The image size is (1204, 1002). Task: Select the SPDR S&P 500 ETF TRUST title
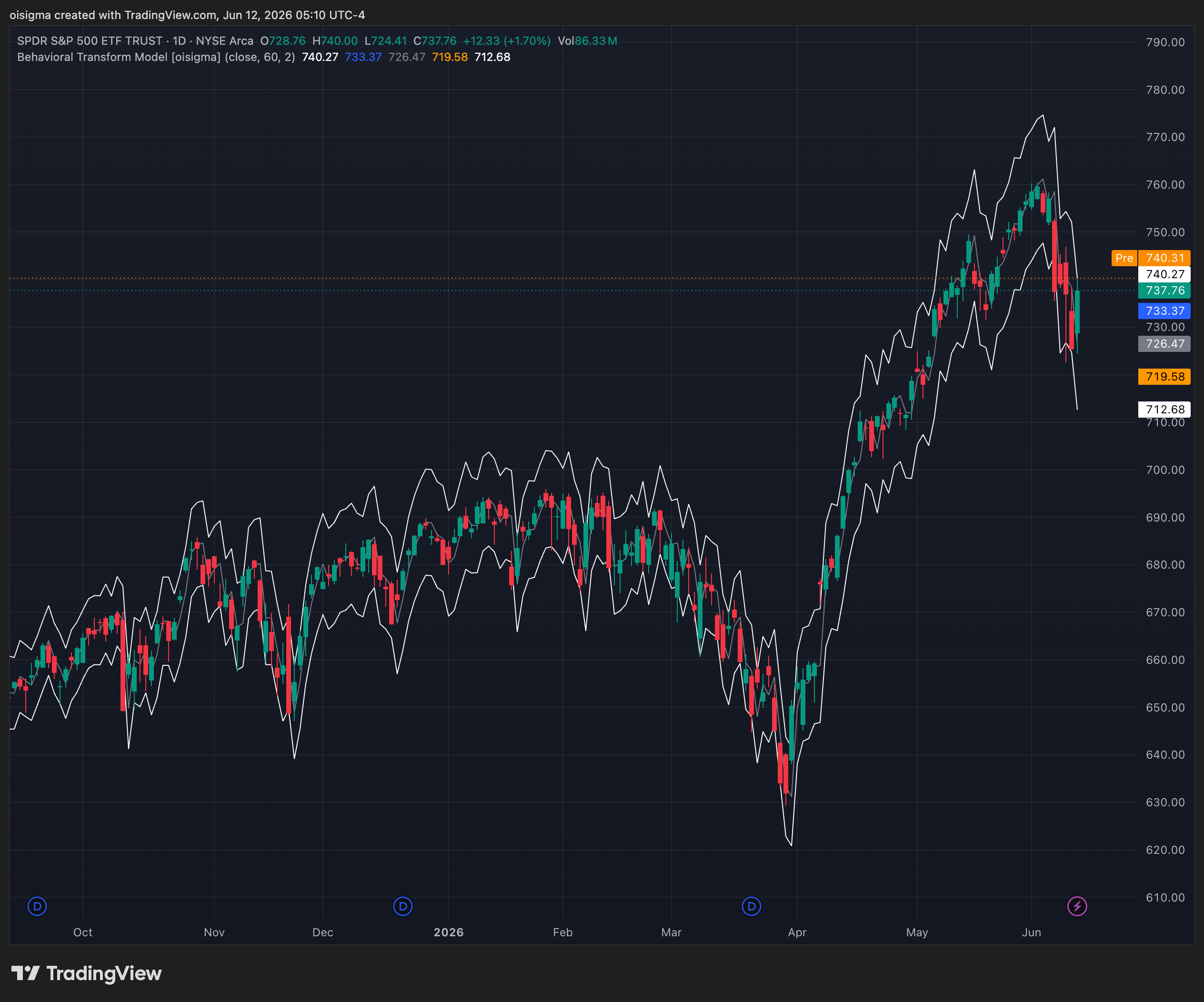pos(90,40)
